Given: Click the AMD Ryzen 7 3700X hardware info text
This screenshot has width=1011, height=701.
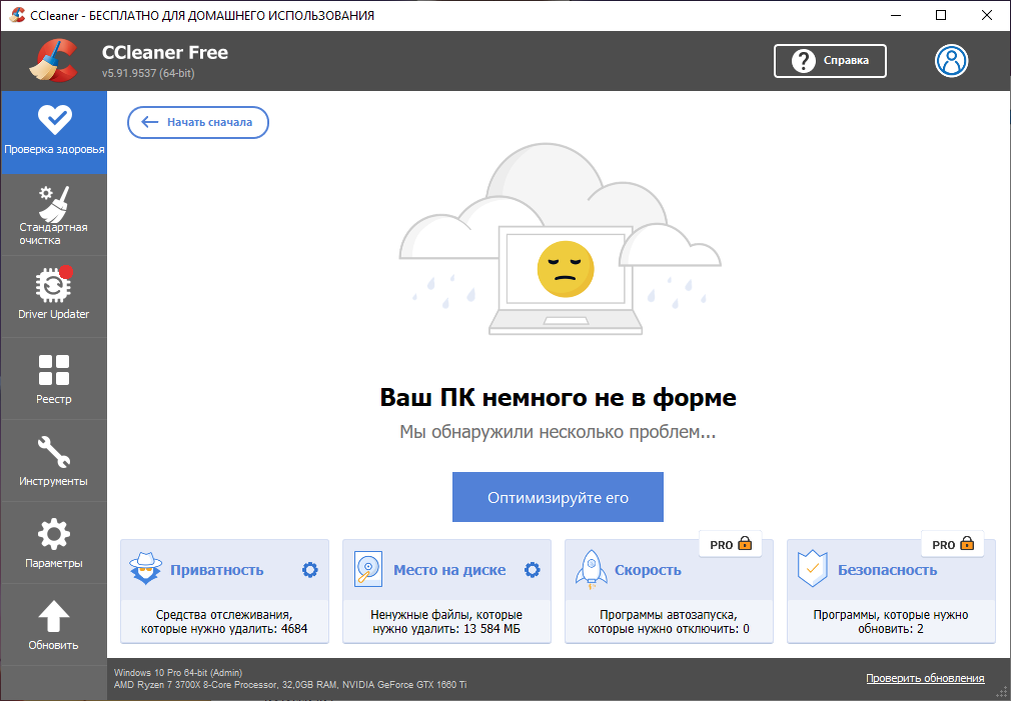Looking at the screenshot, I should [x=290, y=685].
